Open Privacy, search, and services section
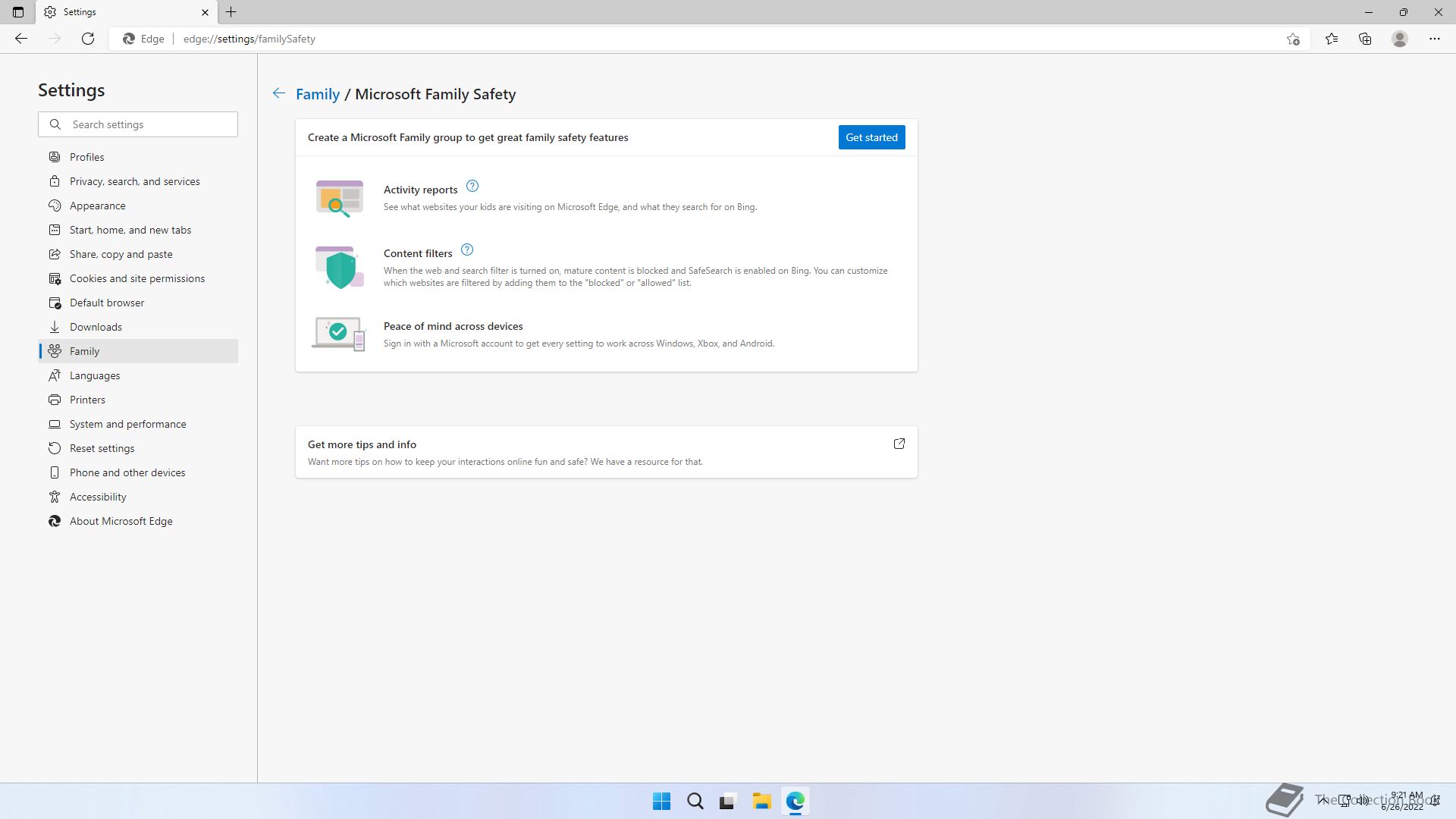The height and width of the screenshot is (819, 1456). click(x=138, y=181)
